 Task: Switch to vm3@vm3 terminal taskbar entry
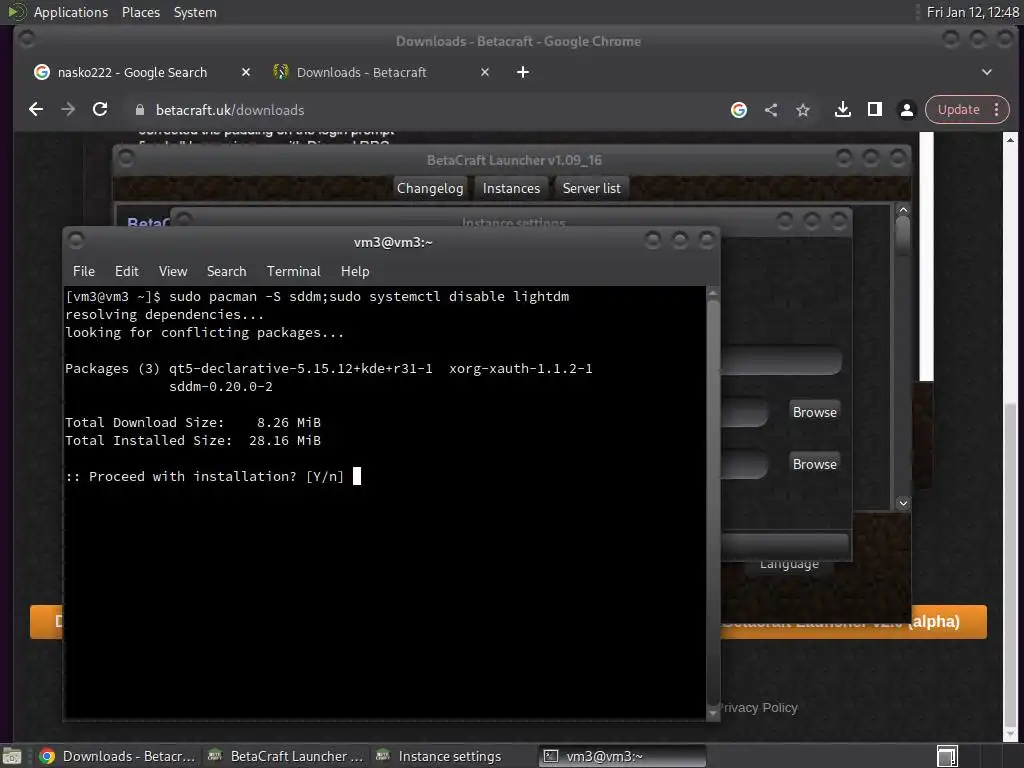(622, 756)
